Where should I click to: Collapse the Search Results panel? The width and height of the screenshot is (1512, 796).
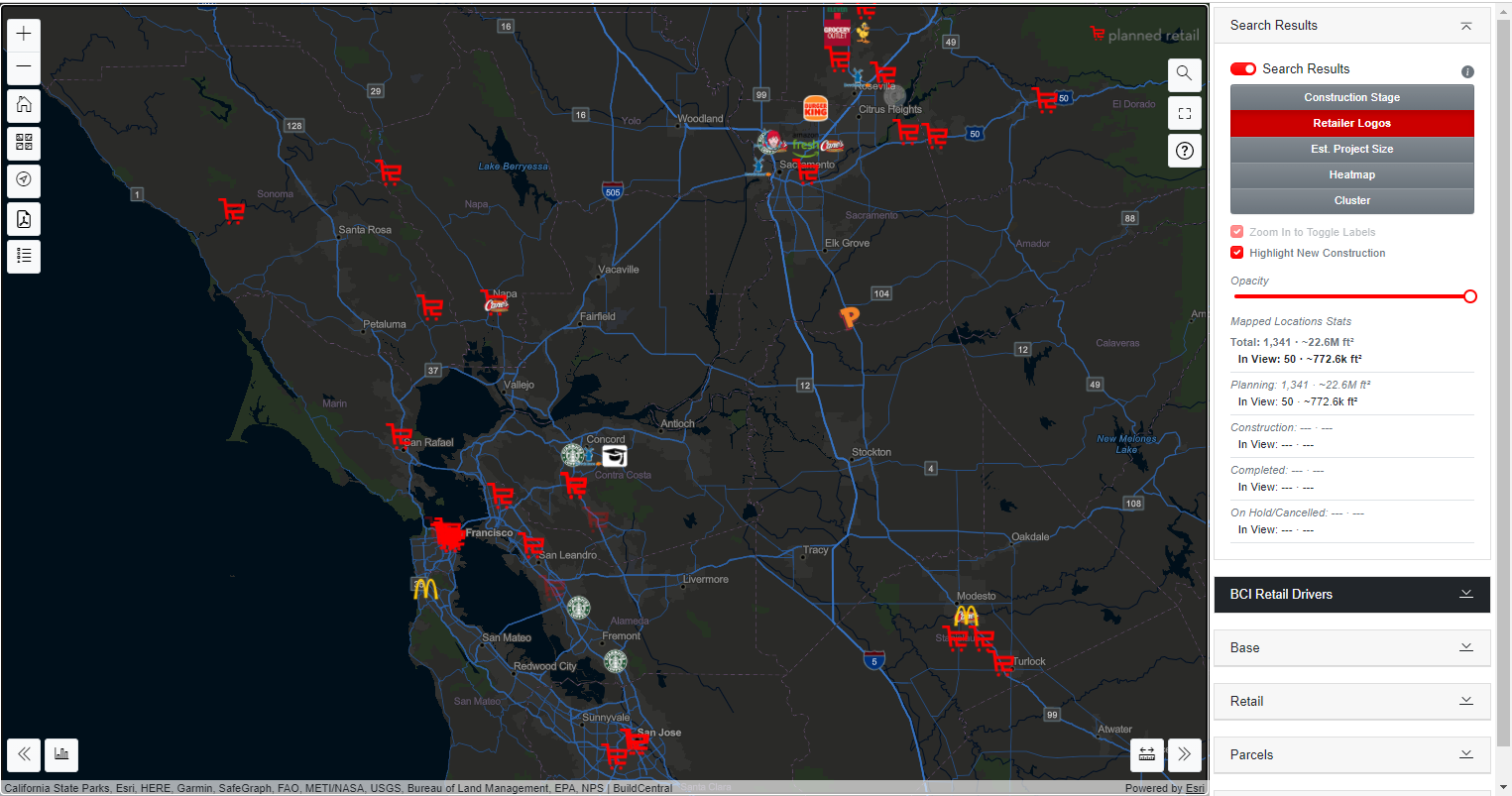pyautogui.click(x=1466, y=26)
